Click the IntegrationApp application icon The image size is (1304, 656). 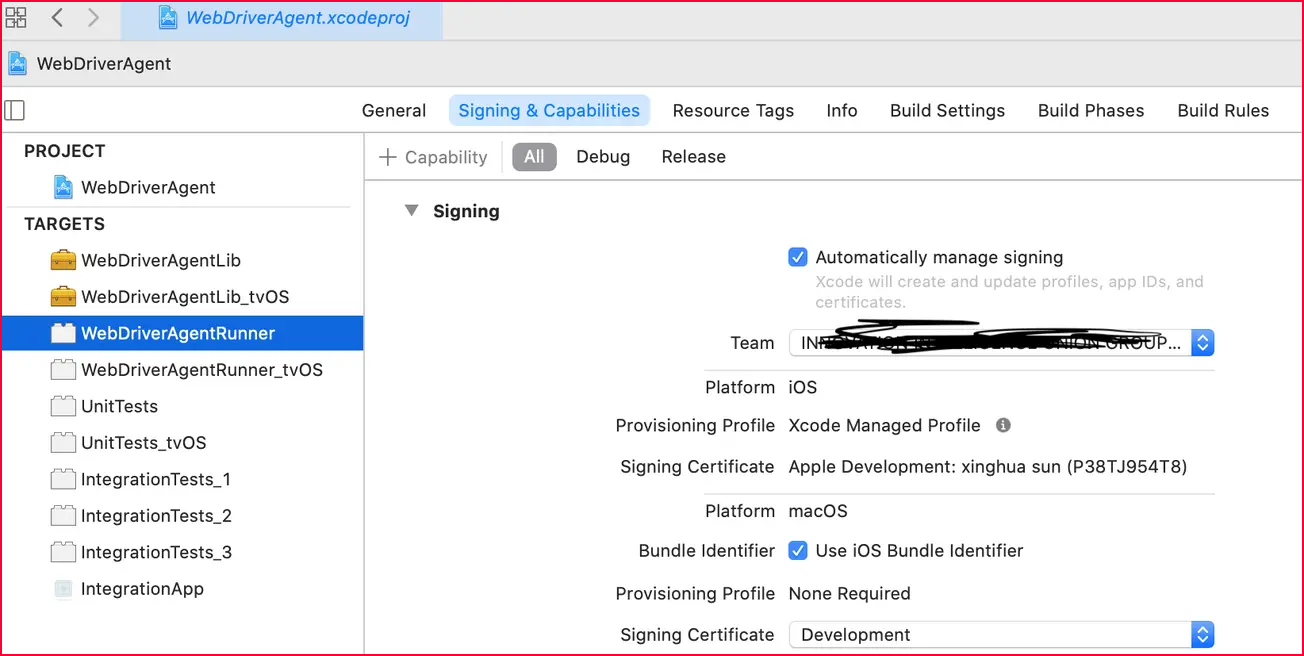[x=63, y=589]
